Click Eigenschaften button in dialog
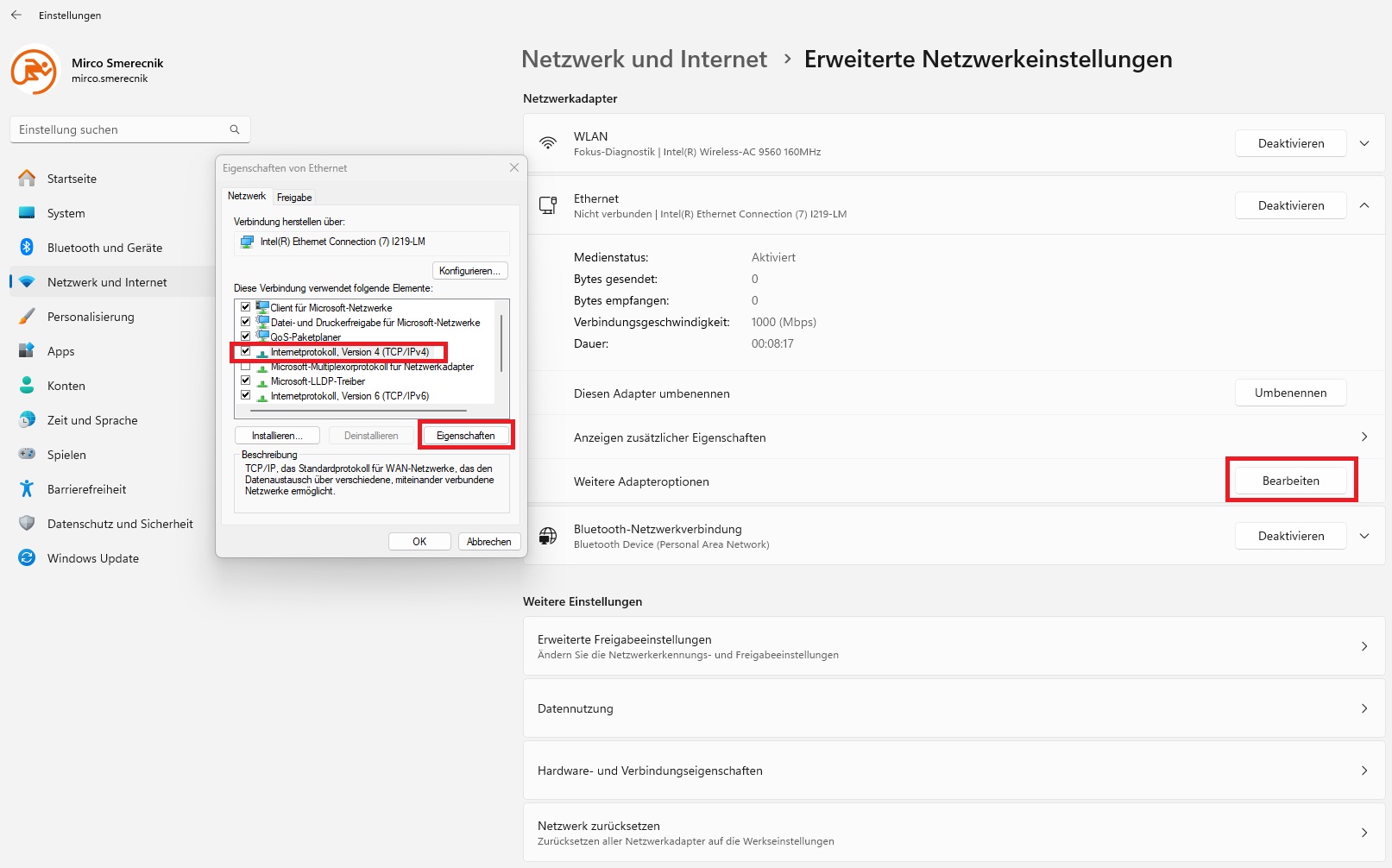 (x=466, y=436)
